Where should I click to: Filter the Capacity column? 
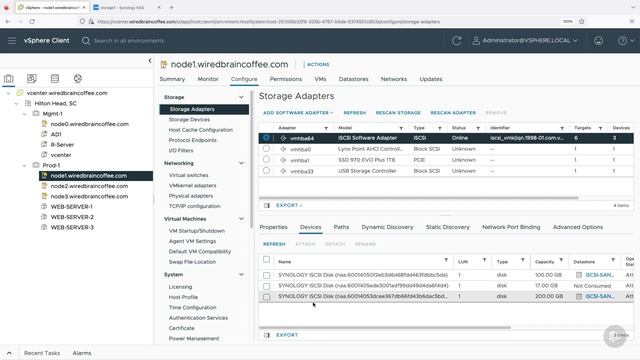point(561,260)
